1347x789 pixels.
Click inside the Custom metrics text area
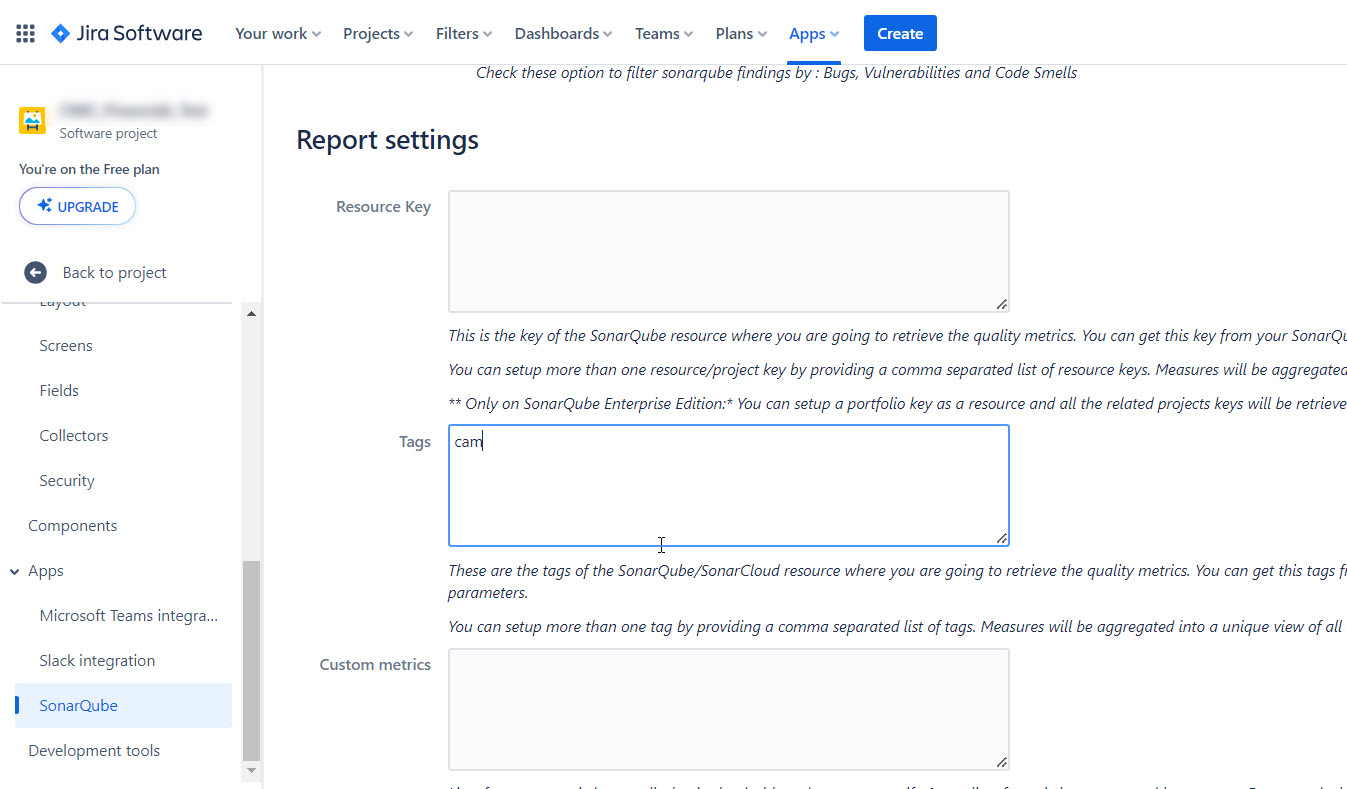coord(728,709)
